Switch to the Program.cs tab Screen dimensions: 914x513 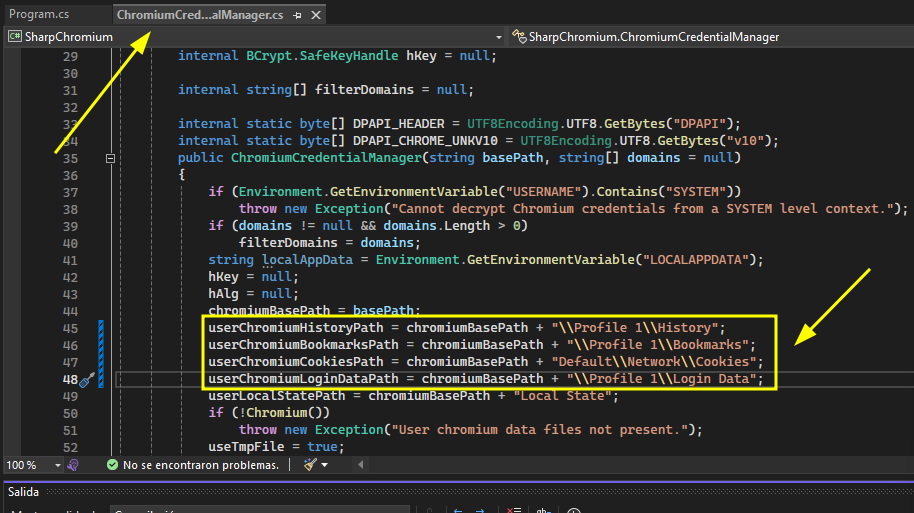click(x=39, y=14)
